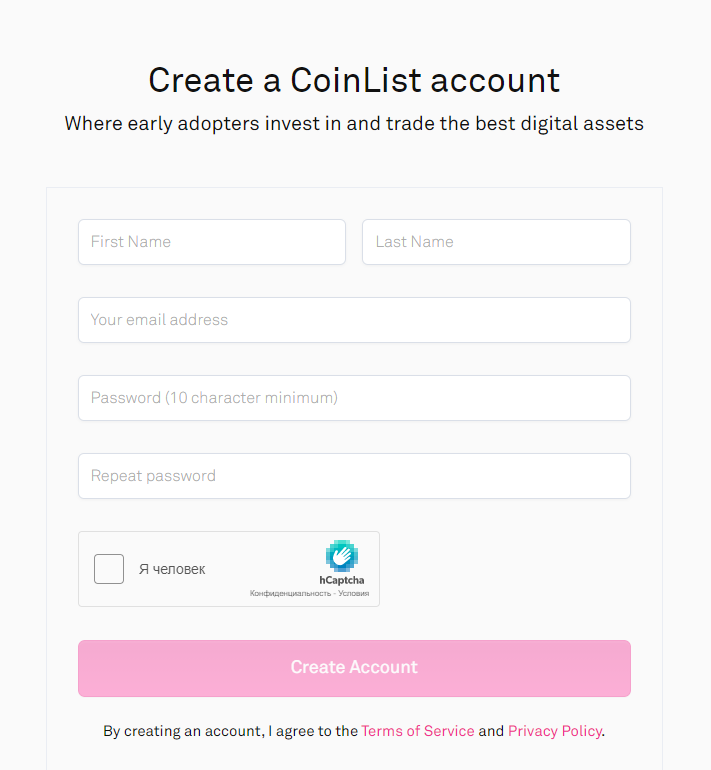Focus the Repeat password field

pyautogui.click(x=354, y=476)
